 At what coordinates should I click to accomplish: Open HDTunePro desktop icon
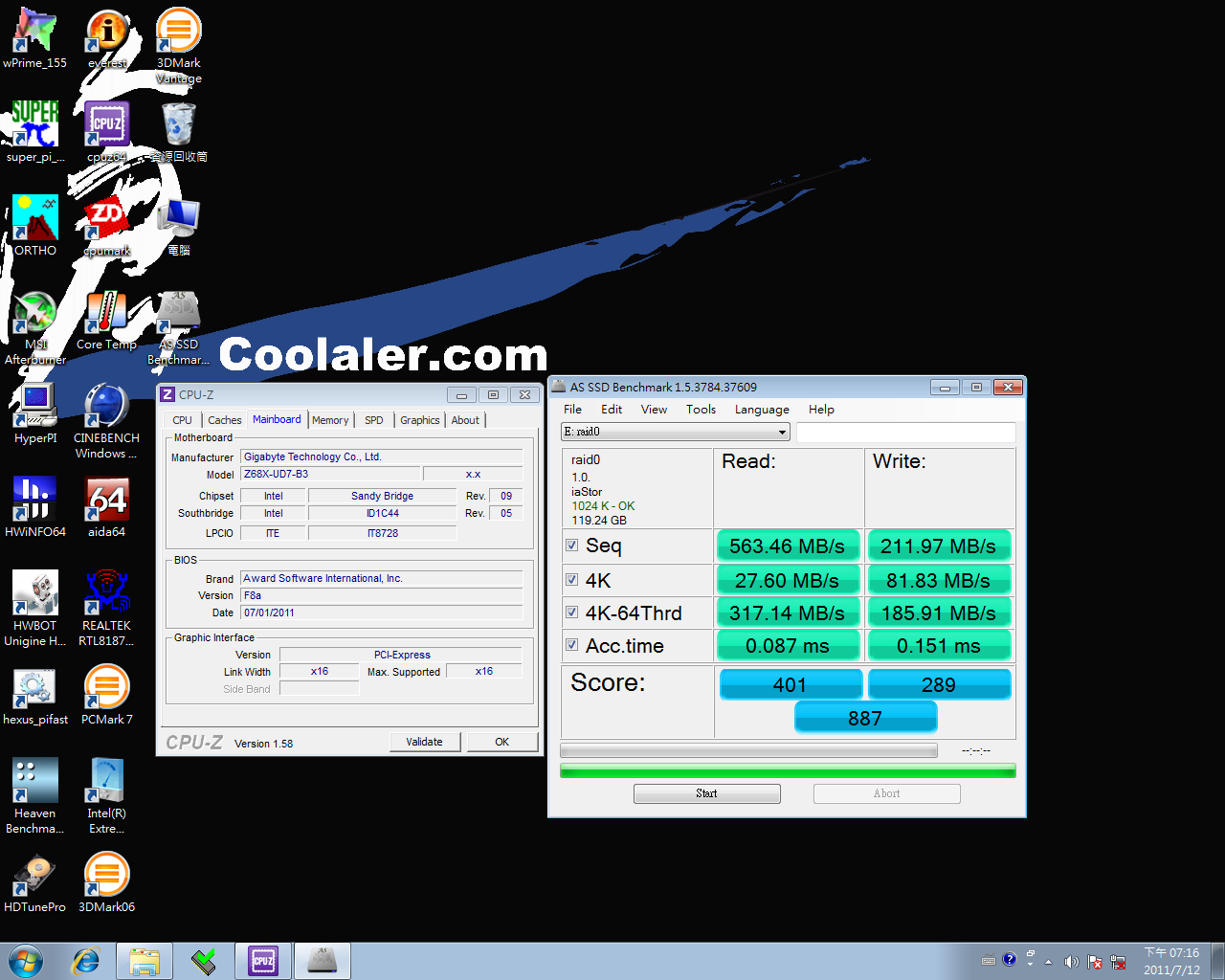click(x=35, y=882)
